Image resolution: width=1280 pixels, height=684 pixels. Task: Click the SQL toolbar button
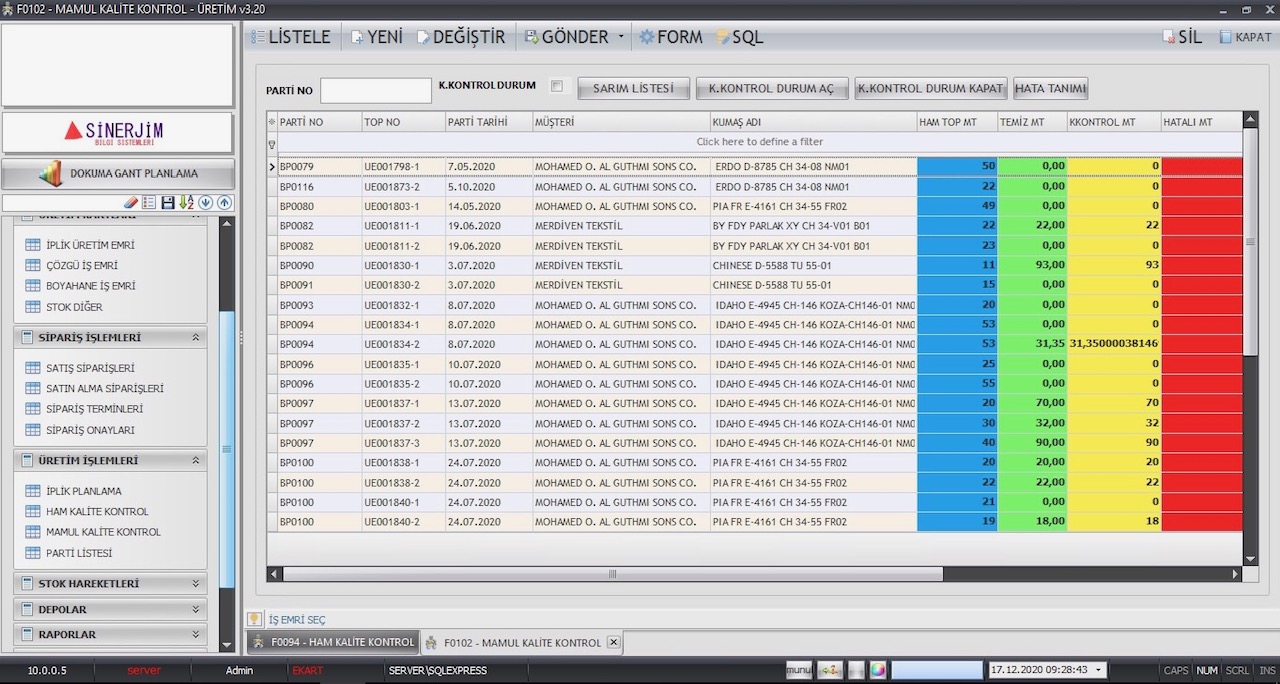740,37
